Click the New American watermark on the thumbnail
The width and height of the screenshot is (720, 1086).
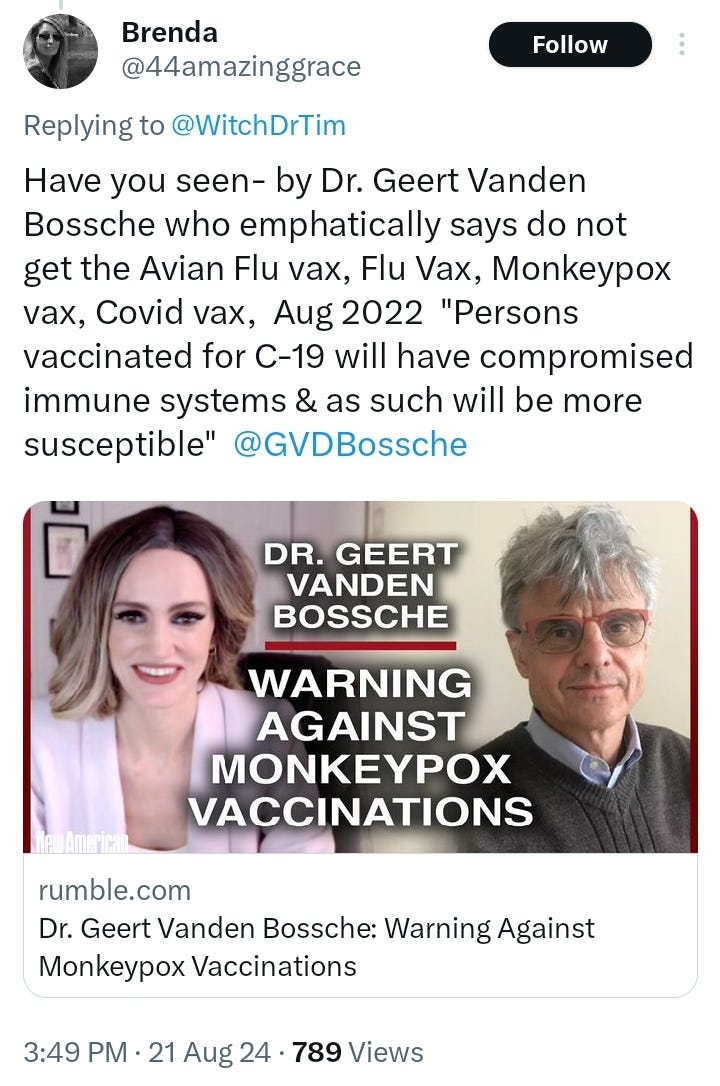(81, 843)
